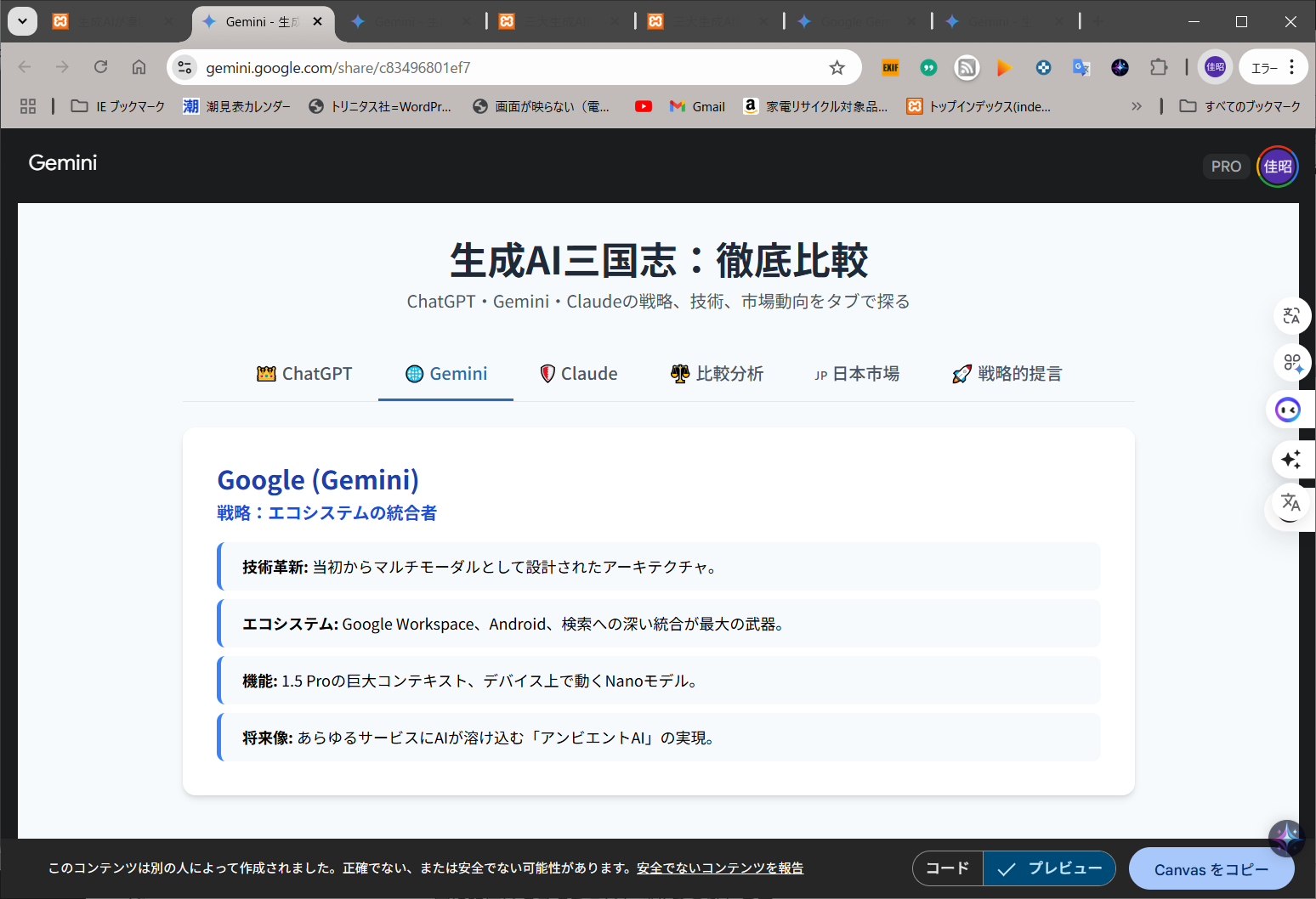This screenshot has width=1316, height=899.
Task: Switch to the プレビュー view
Action: point(1050,868)
